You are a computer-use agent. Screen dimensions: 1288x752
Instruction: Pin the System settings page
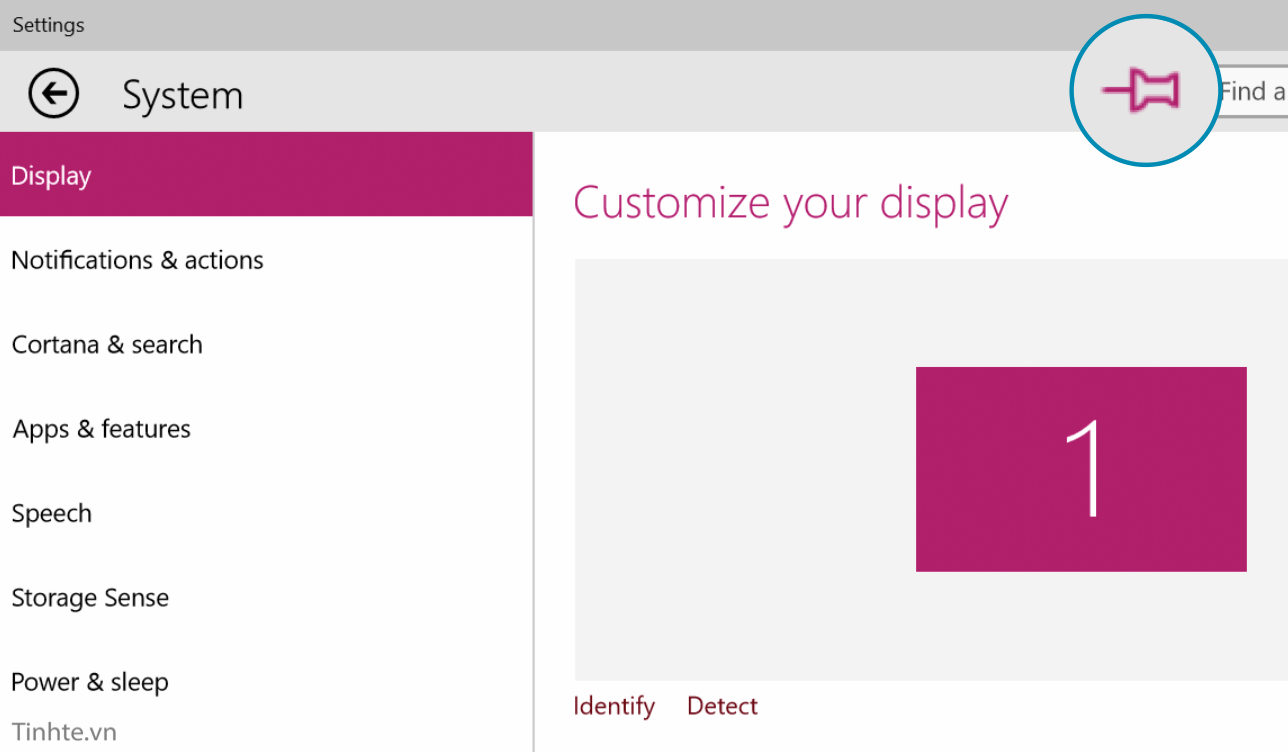tap(1142, 91)
